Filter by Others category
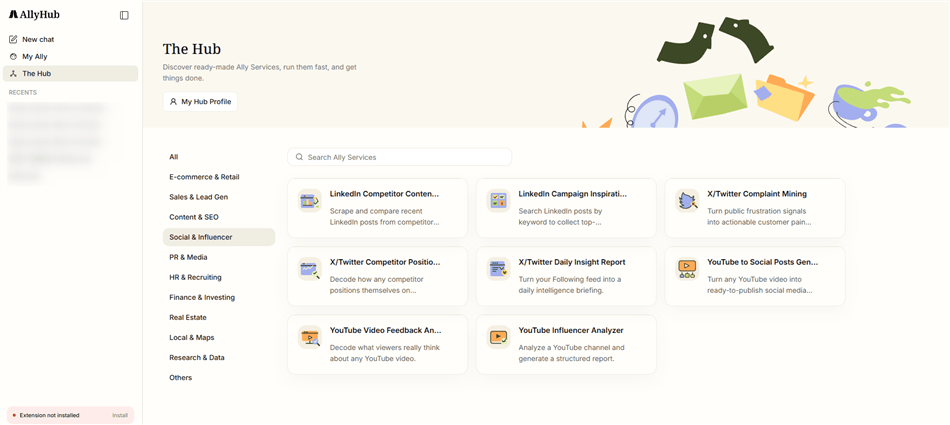 point(219,377)
